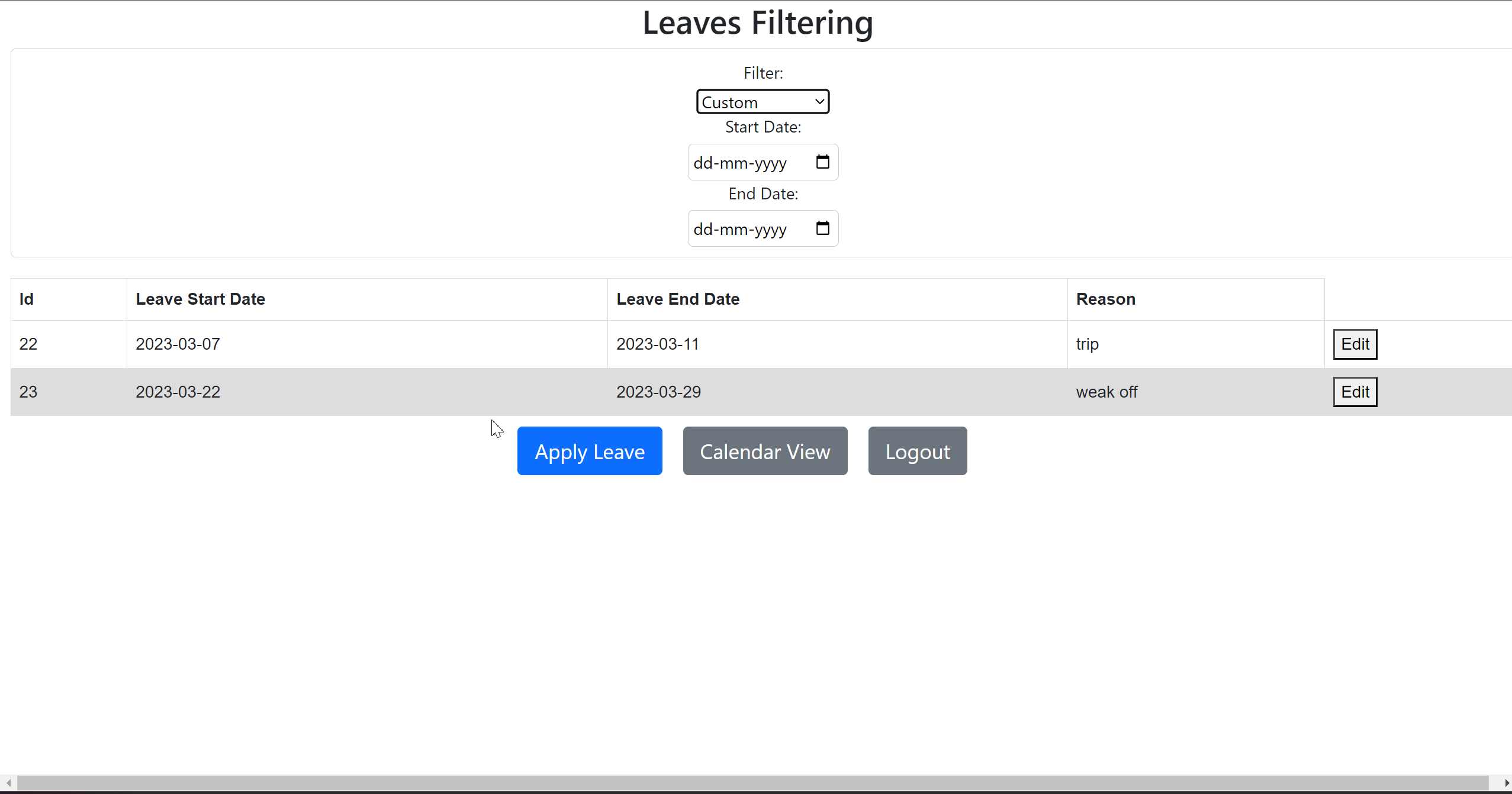Screen dimensions: 1512x794
Task: Click the Leaves Filtering page title
Action: 757,23
